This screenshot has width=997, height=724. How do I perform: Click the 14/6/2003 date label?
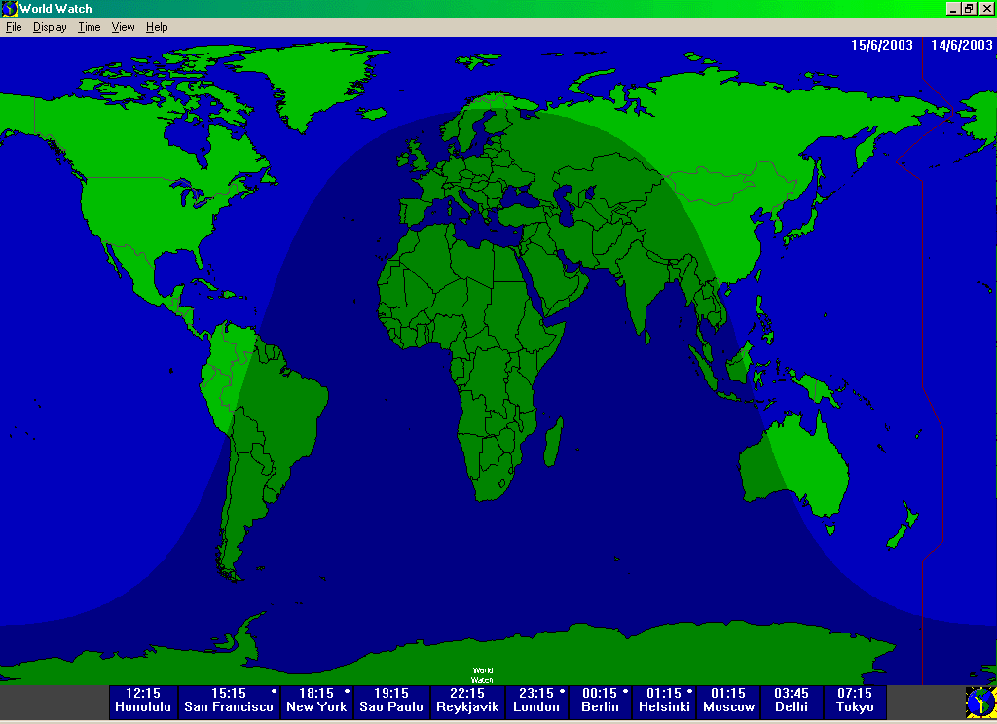962,46
